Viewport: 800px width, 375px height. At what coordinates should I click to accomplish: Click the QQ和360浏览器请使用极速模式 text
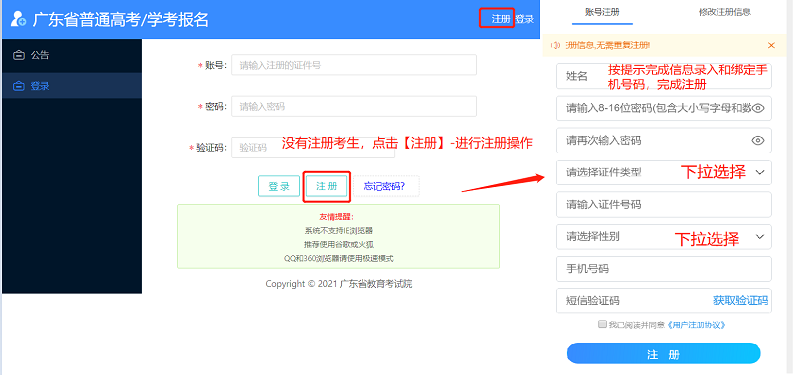(338, 258)
